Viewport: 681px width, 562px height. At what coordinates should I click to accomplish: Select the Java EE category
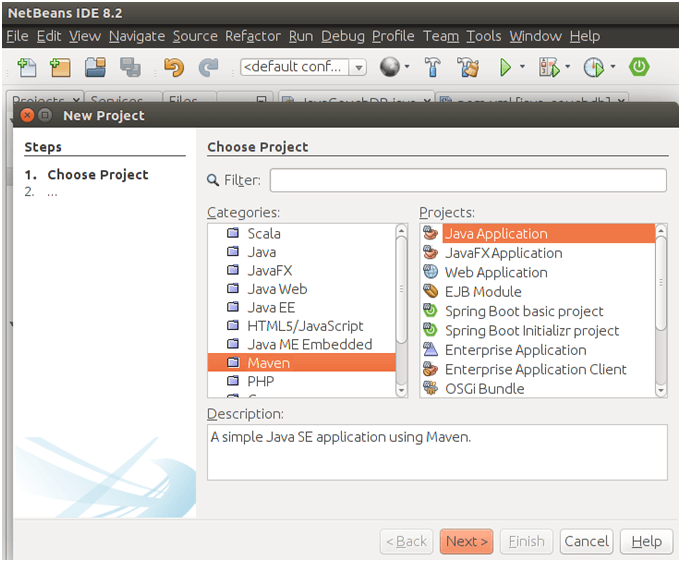click(302, 307)
